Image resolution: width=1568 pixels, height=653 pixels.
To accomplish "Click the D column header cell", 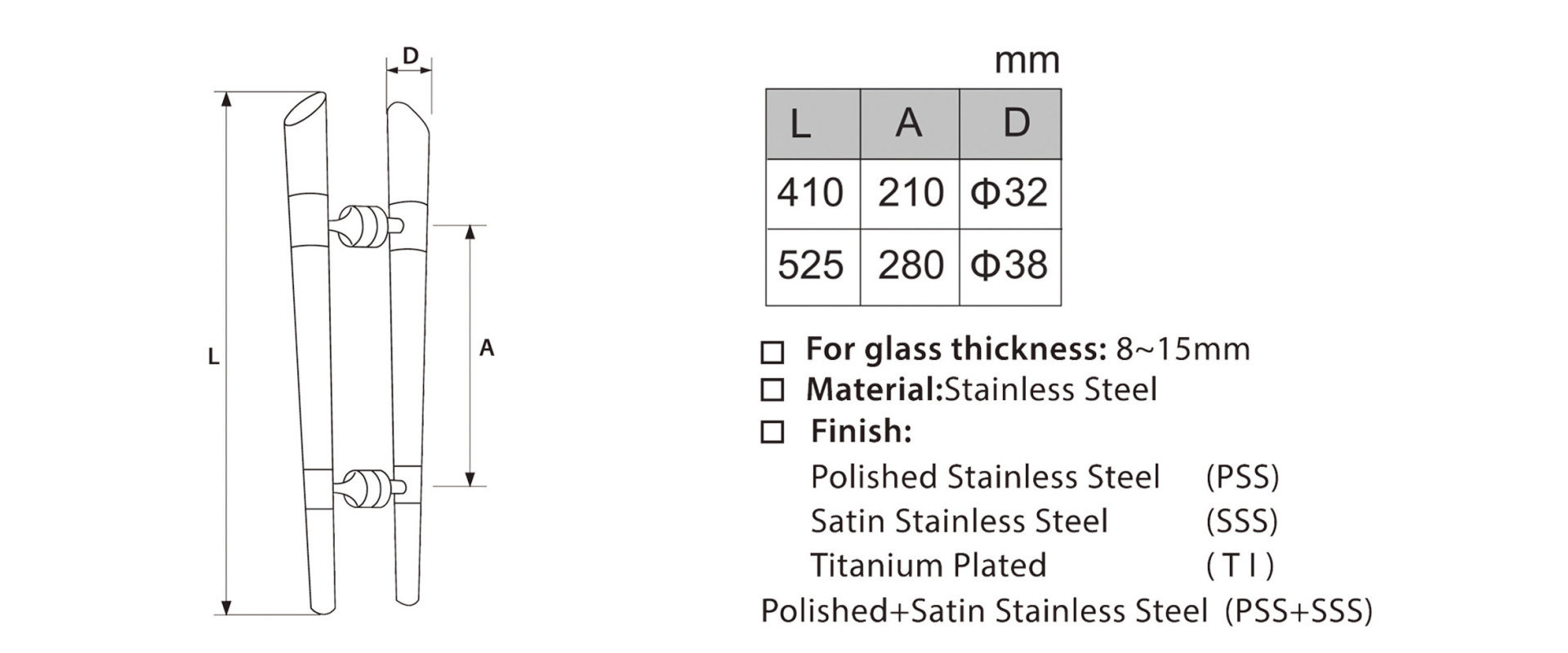I will 1010,124.
